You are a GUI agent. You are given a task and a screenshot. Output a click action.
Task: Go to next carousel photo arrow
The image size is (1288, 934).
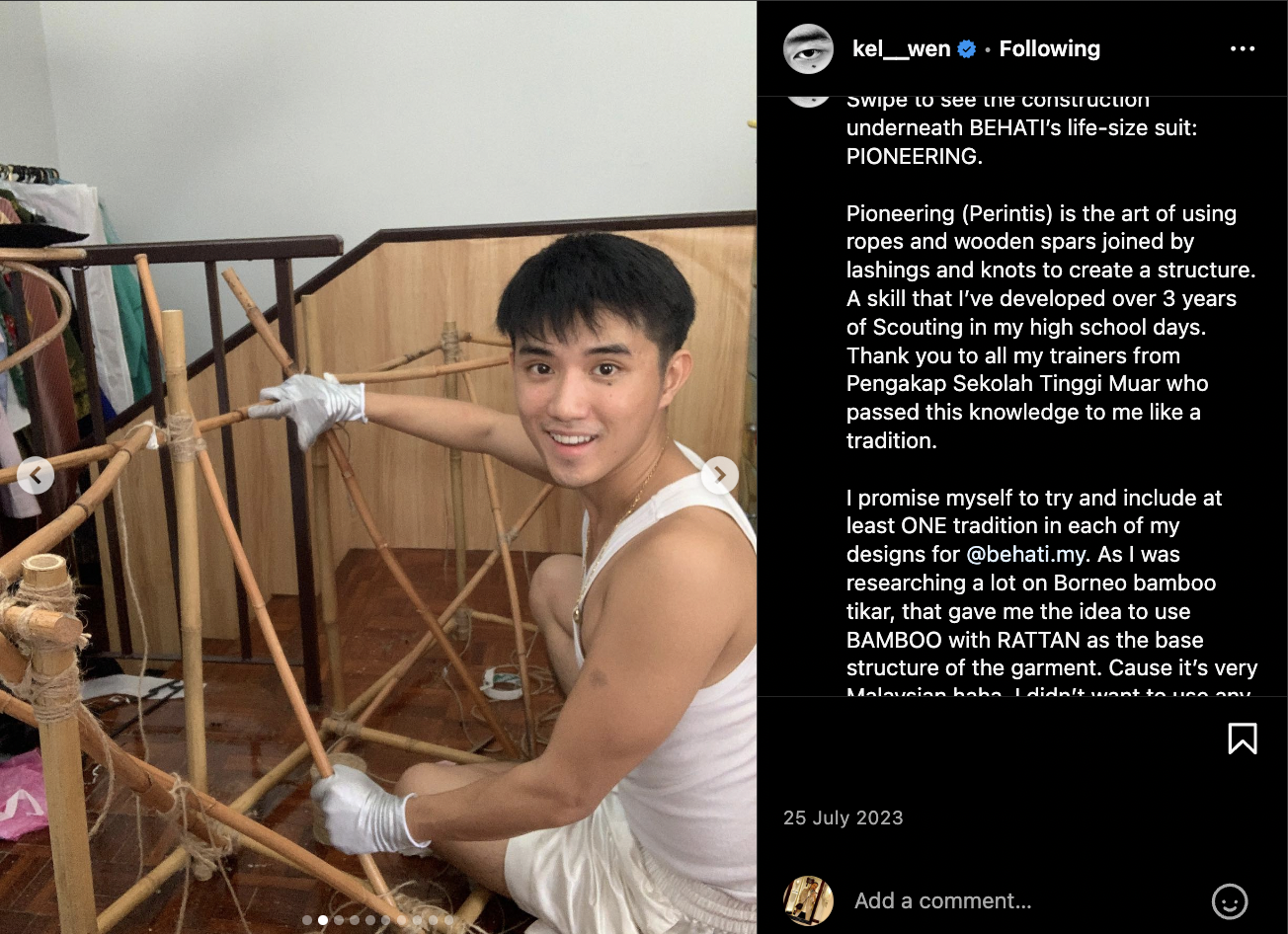[720, 476]
